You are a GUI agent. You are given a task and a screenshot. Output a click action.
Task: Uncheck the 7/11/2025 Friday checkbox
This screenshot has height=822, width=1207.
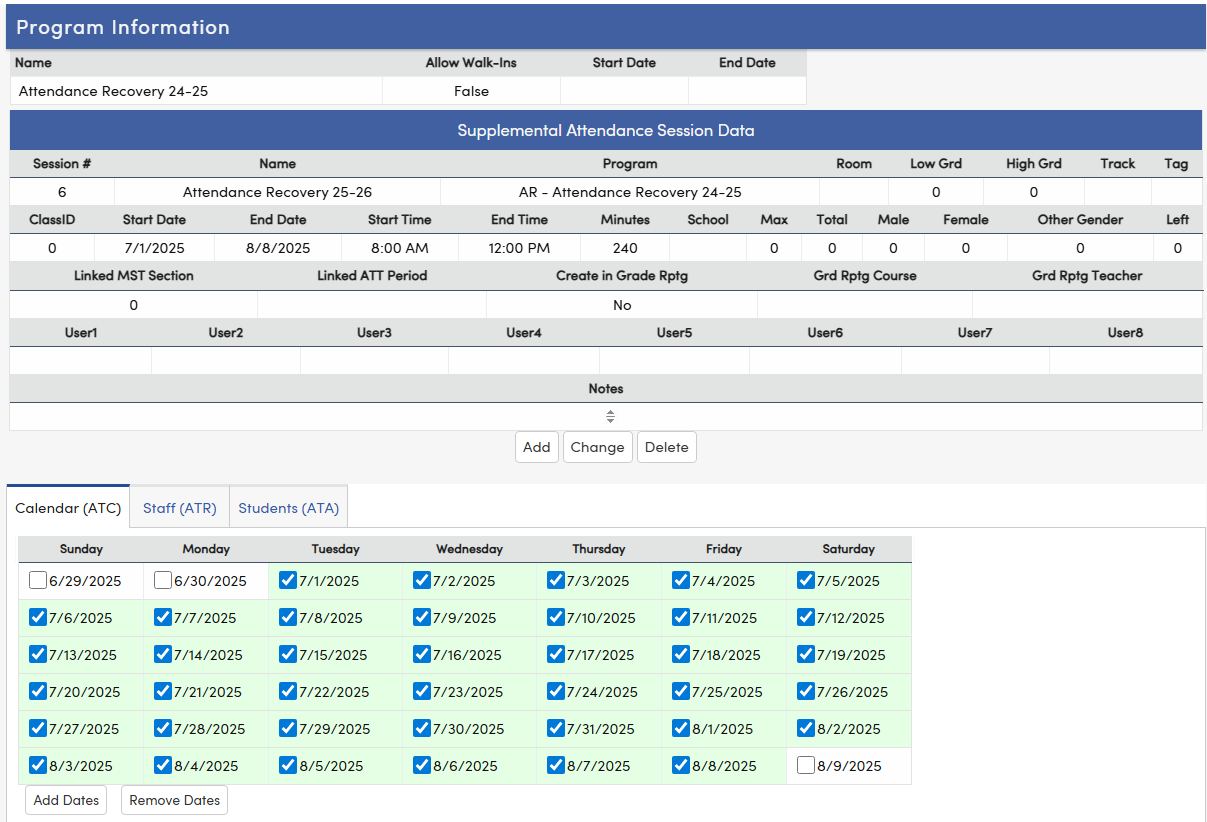click(681, 617)
